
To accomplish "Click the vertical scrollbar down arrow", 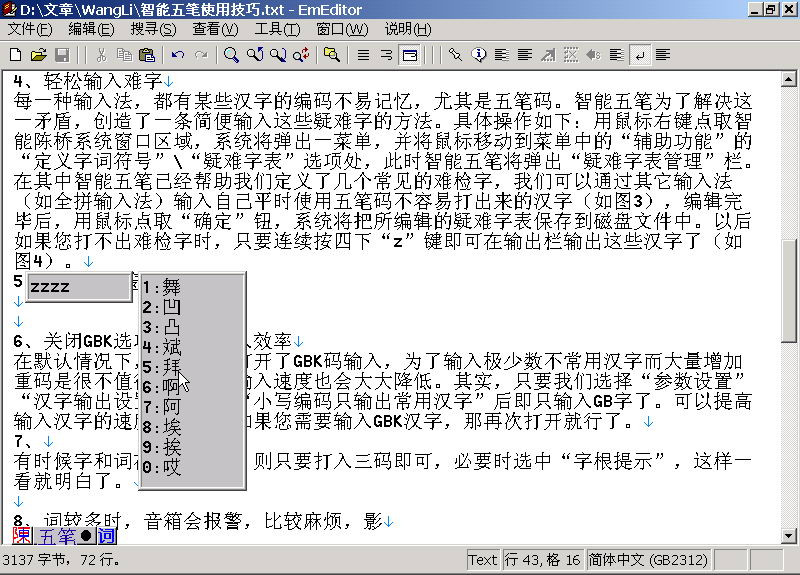I will [788, 535].
